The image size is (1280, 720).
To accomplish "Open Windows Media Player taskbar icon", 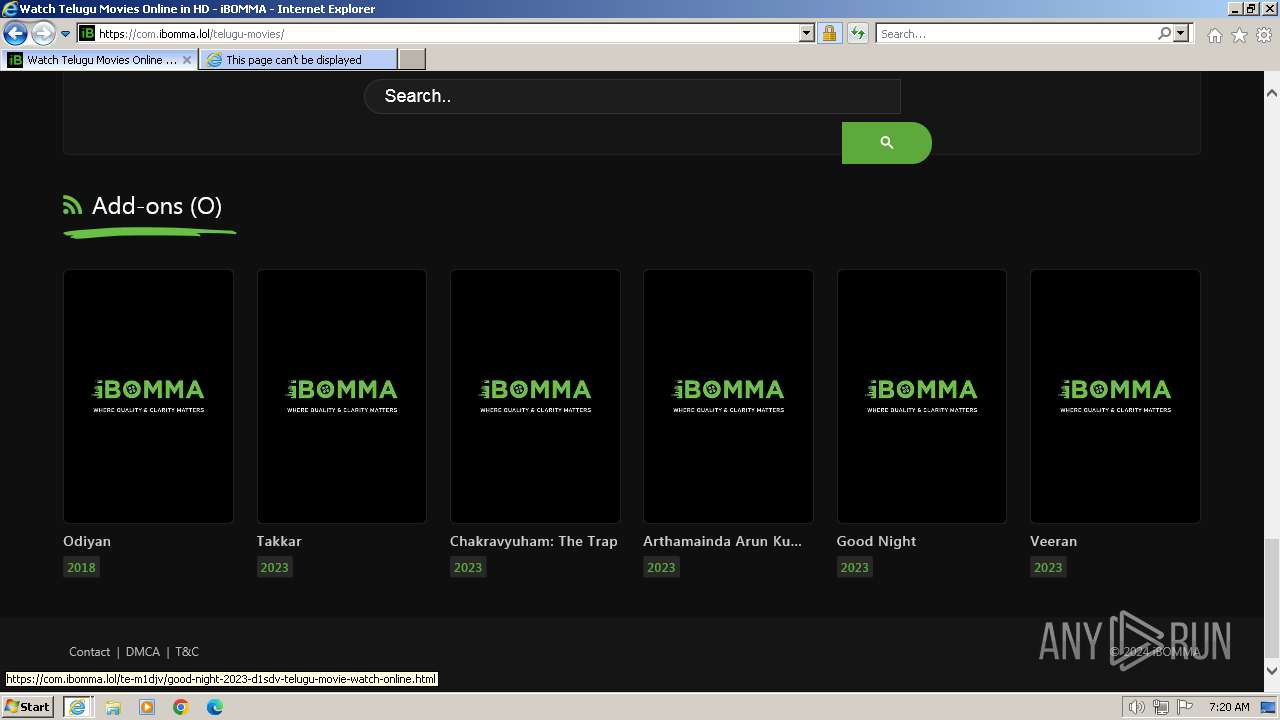I will pyautogui.click(x=147, y=707).
